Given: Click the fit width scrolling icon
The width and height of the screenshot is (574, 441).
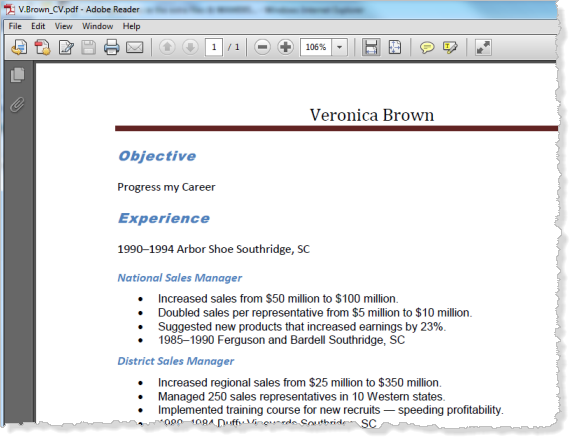Looking at the screenshot, I should 371,47.
